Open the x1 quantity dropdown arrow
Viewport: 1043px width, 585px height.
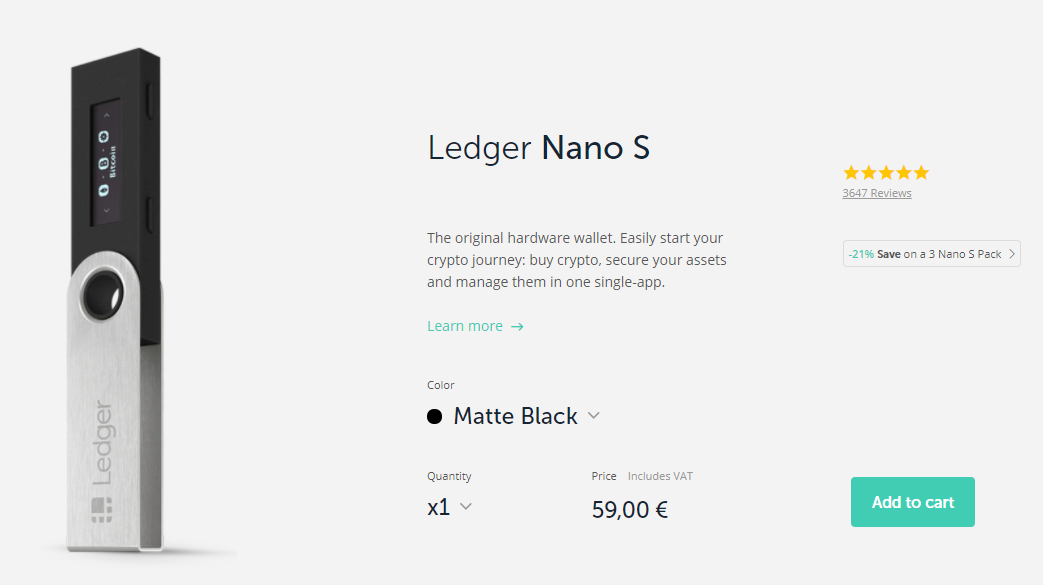465,507
